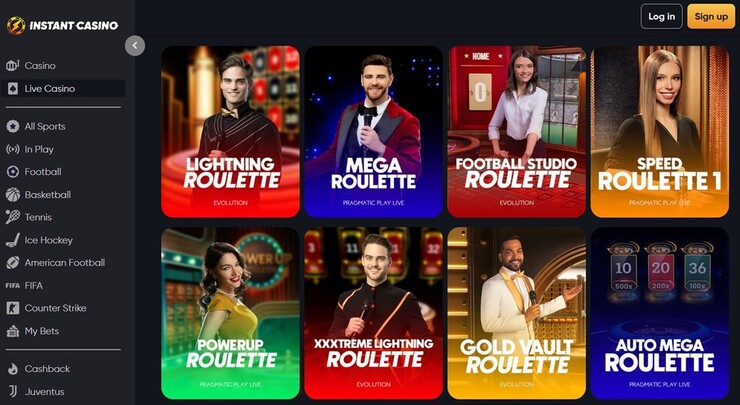Viewport: 740px width, 405px height.
Task: Click the Counter Strike icon
Action: pyautogui.click(x=13, y=308)
